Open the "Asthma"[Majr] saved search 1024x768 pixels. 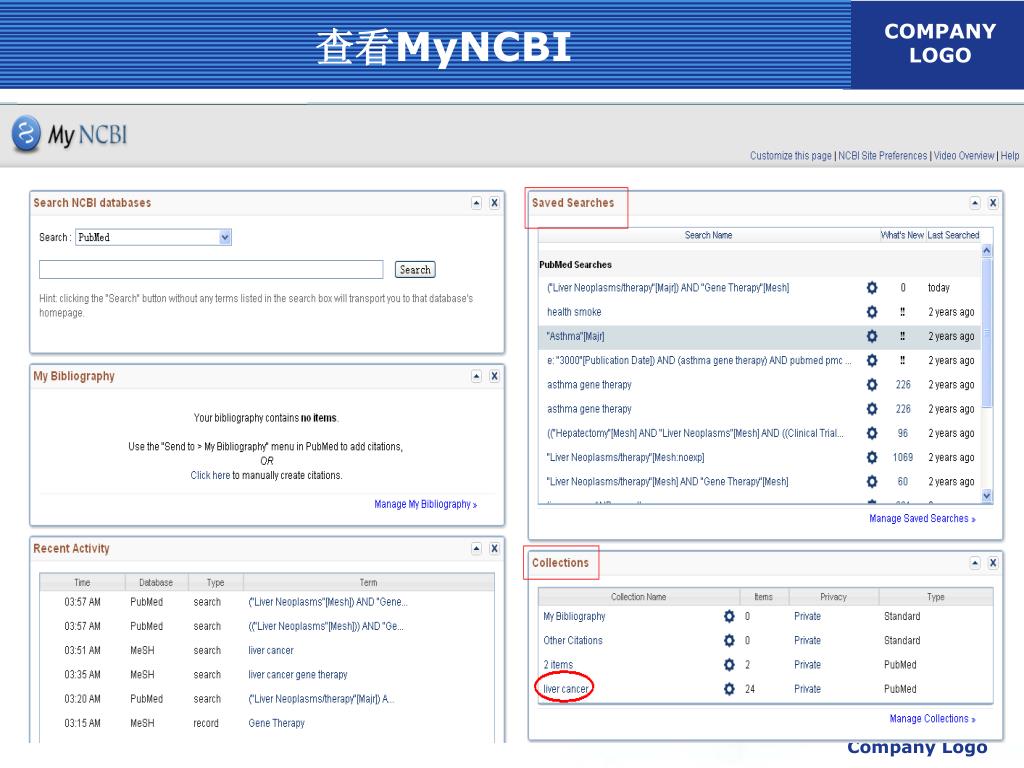[575, 336]
